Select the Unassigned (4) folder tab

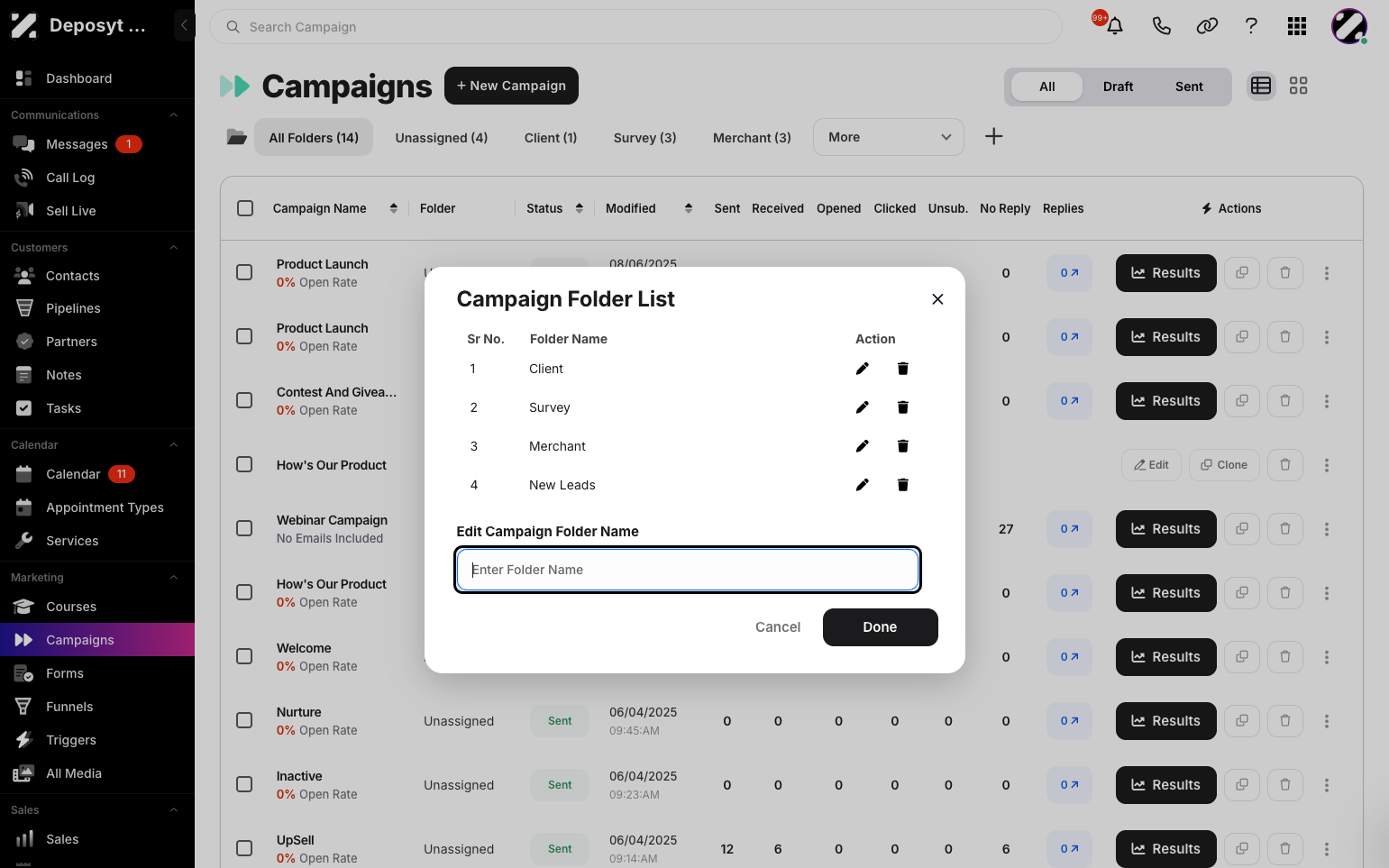tap(442, 138)
